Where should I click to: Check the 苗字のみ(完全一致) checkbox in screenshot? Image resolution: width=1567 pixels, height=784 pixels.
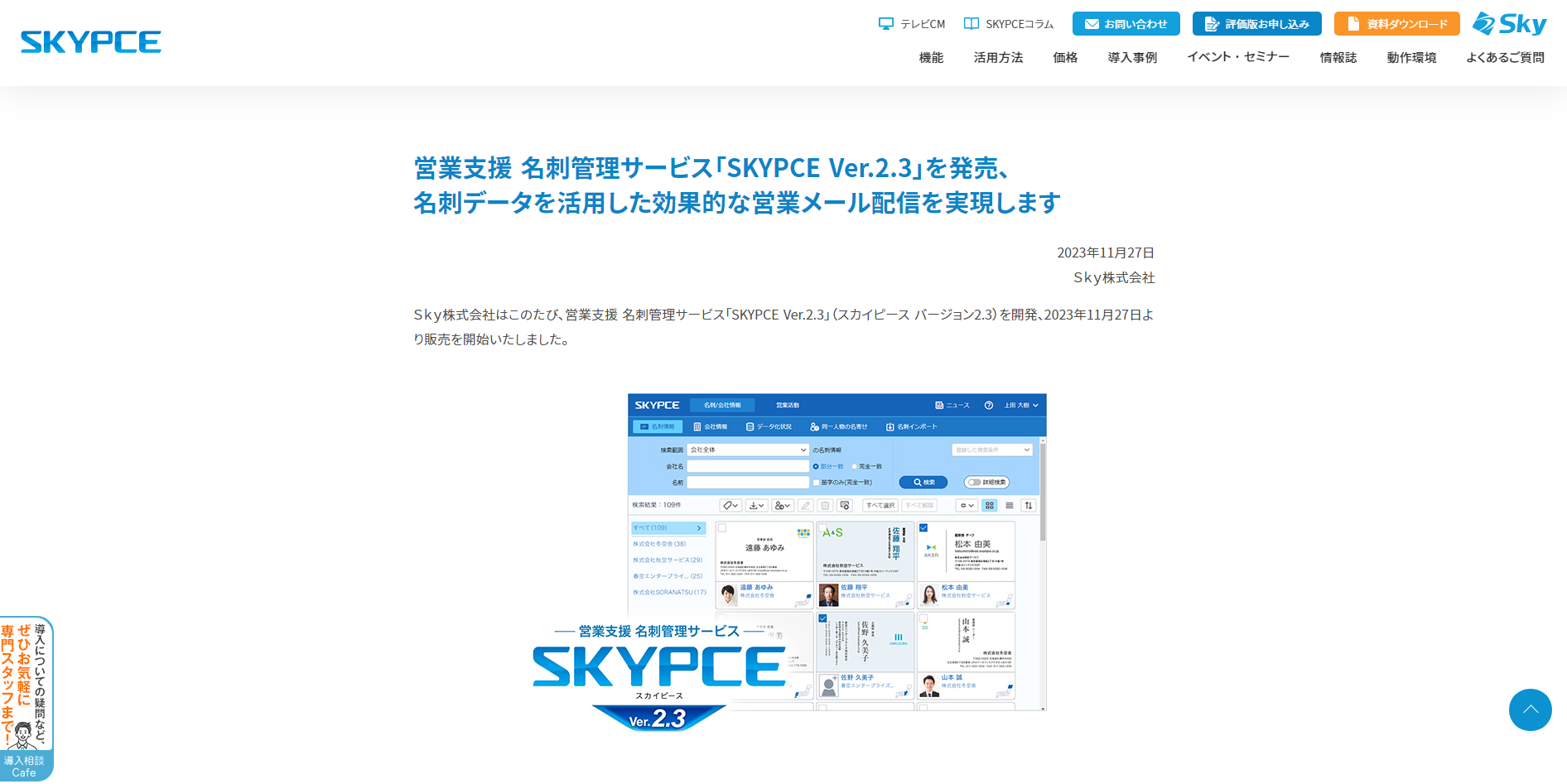click(x=816, y=482)
